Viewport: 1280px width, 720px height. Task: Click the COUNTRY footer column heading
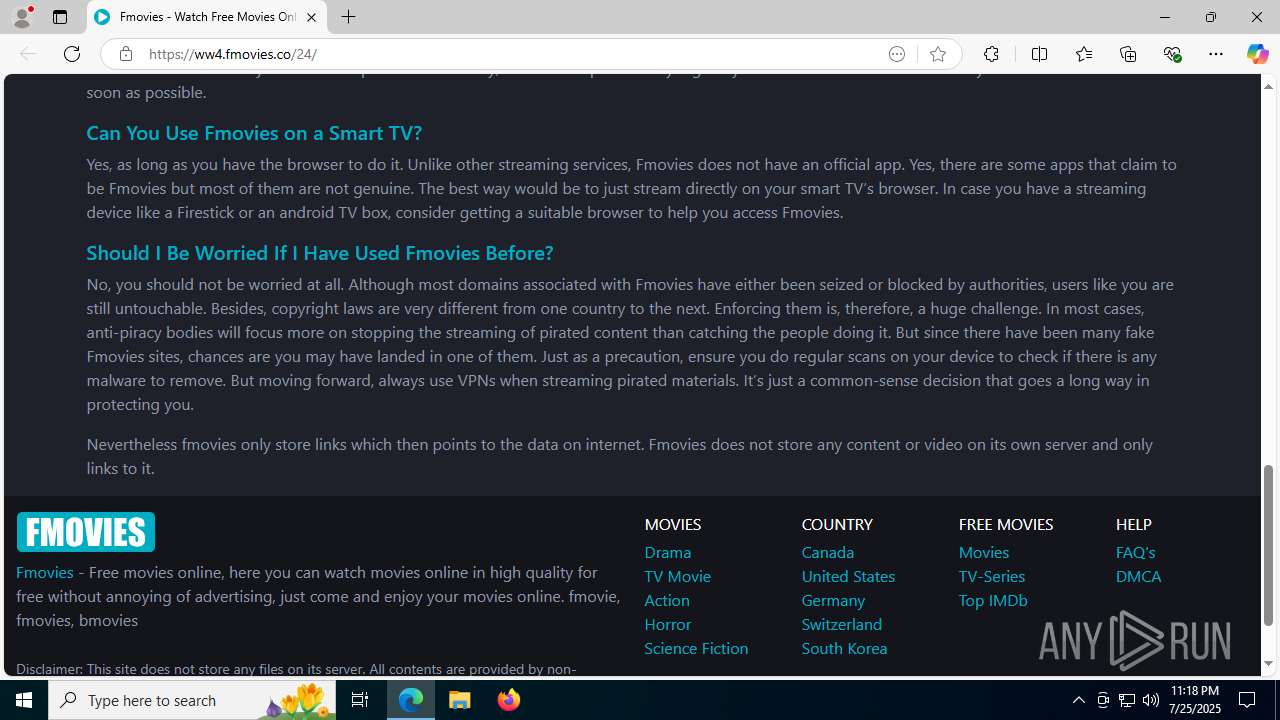[837, 524]
